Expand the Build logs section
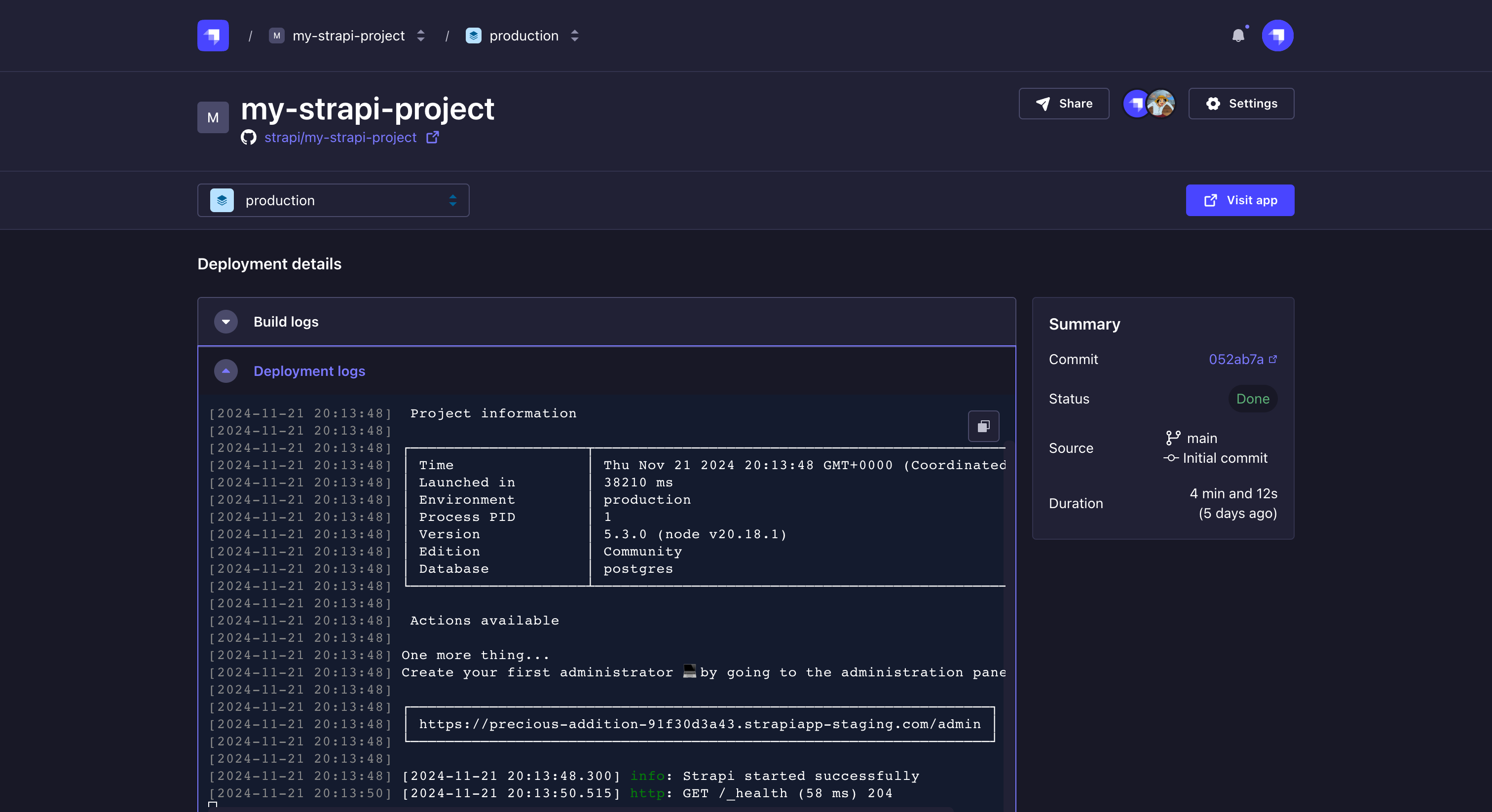The image size is (1492, 812). coord(226,322)
